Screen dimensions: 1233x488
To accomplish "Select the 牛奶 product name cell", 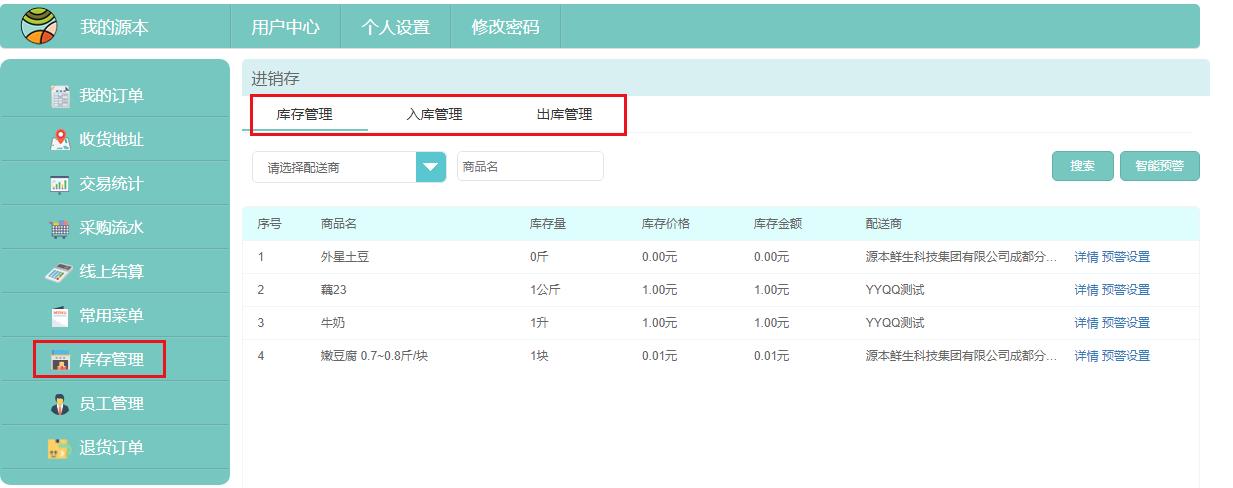I will point(333,323).
